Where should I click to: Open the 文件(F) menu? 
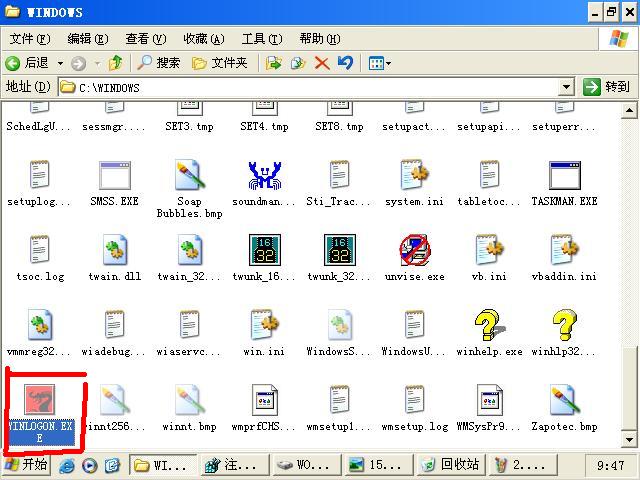30,39
